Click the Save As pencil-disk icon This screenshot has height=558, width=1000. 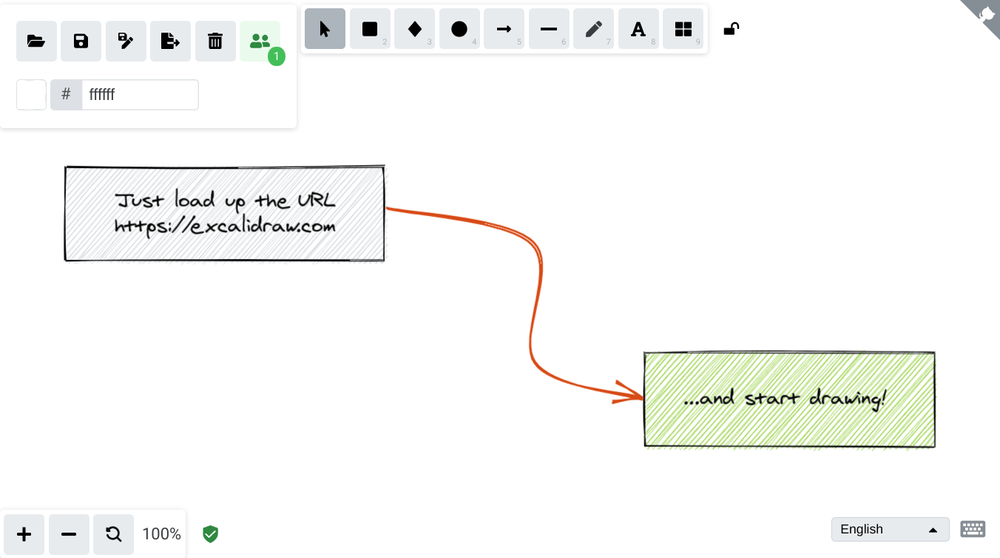(126, 41)
